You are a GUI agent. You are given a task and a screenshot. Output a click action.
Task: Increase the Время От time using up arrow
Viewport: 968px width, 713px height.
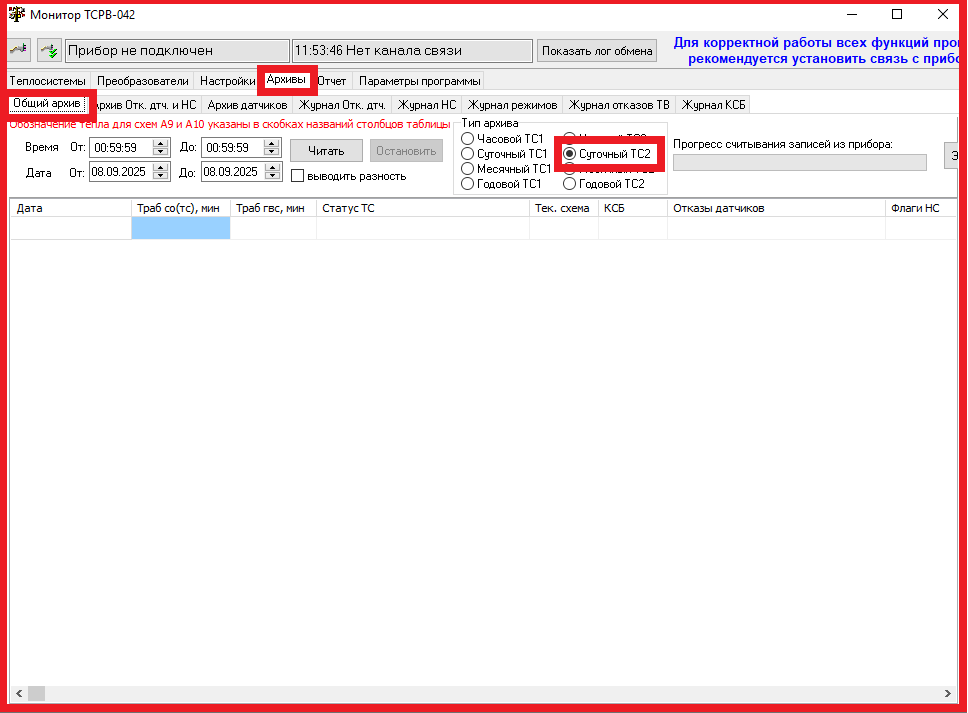tap(161, 143)
